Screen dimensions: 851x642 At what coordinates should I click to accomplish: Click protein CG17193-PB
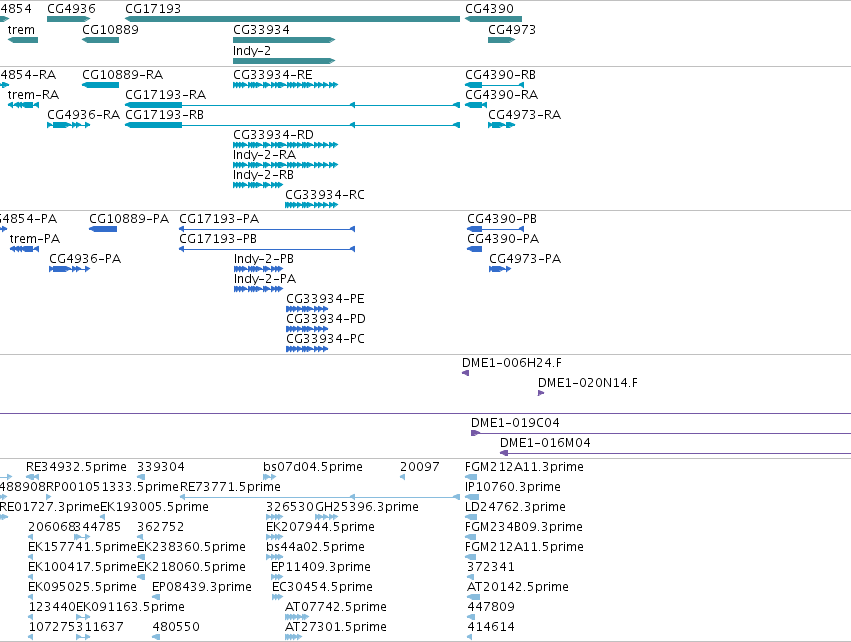[267, 249]
